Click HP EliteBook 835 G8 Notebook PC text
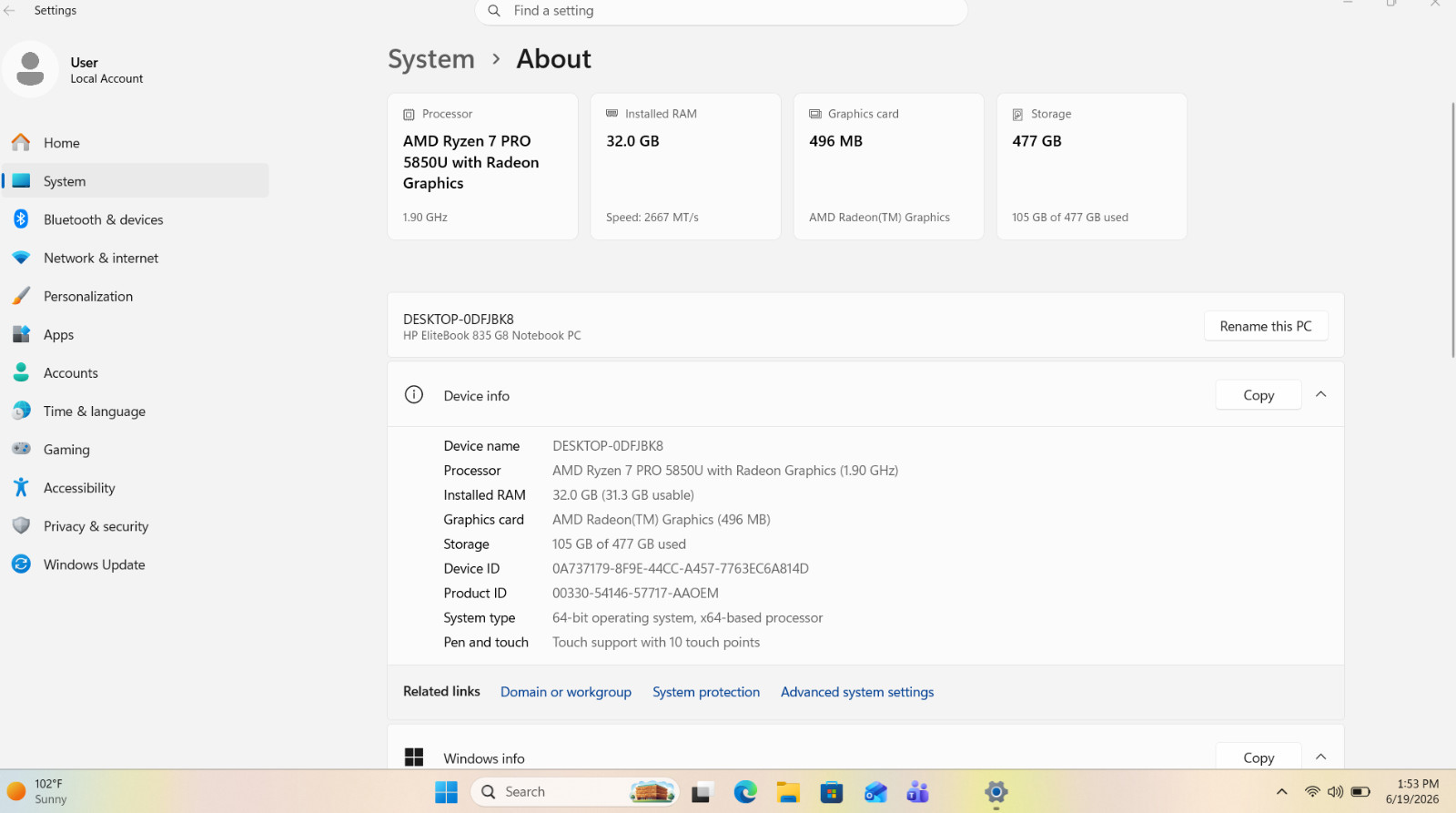The image size is (1456, 813). coord(492,336)
